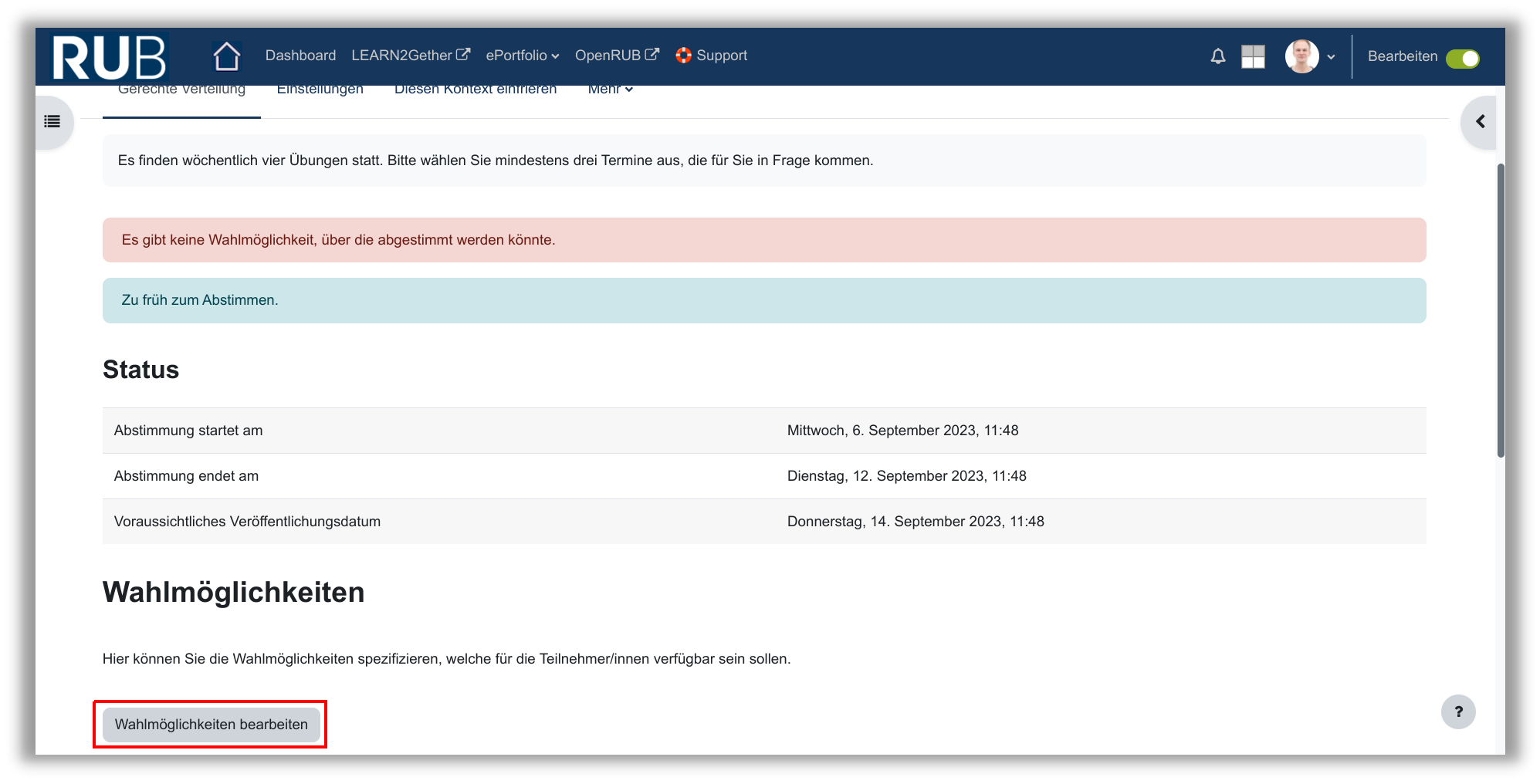Click the vertical page scrollbar
This screenshot has width=1540, height=784.
[x=1500, y=309]
